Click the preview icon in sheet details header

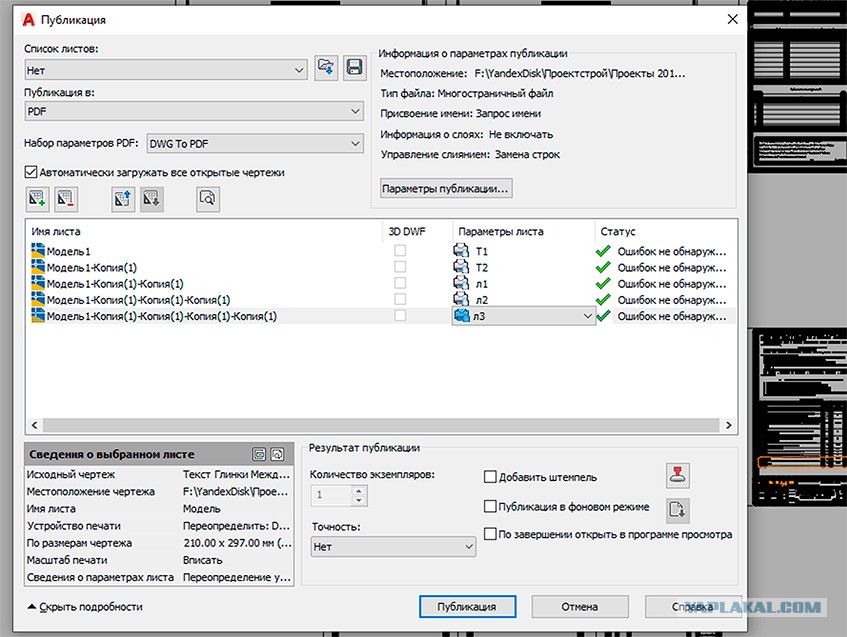point(277,454)
